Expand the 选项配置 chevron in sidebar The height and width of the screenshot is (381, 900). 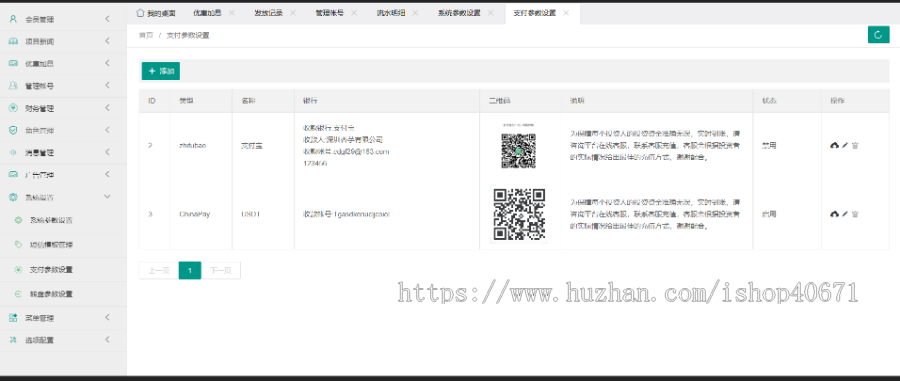pyautogui.click(x=107, y=340)
